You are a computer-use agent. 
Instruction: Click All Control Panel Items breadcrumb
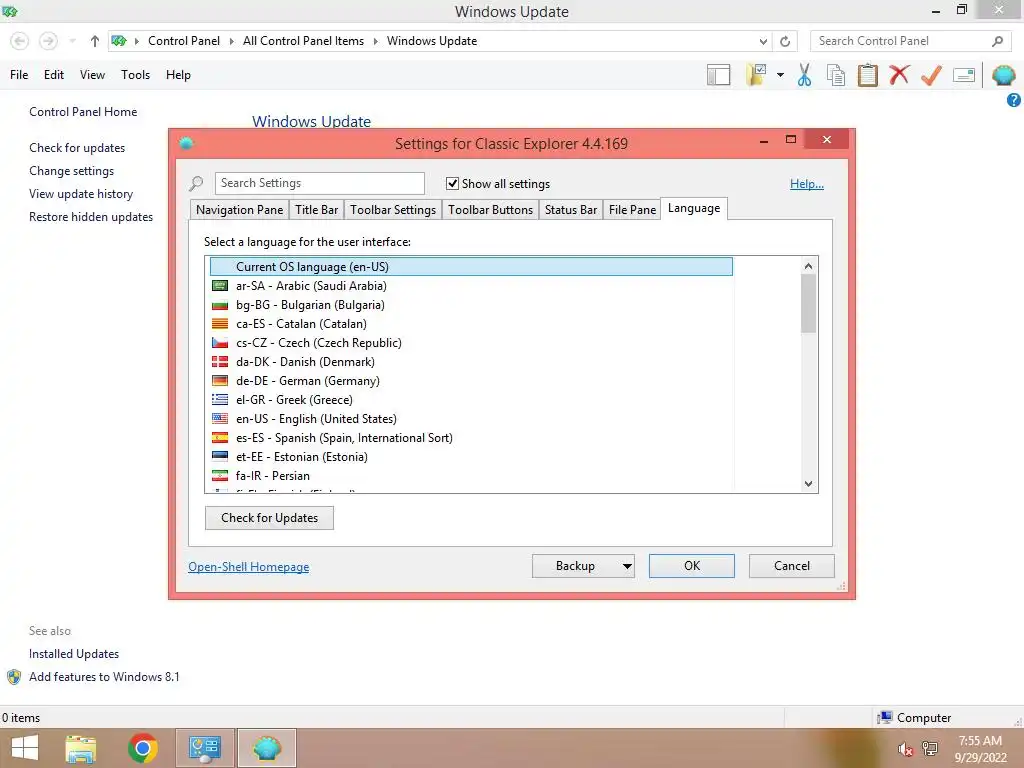(304, 41)
